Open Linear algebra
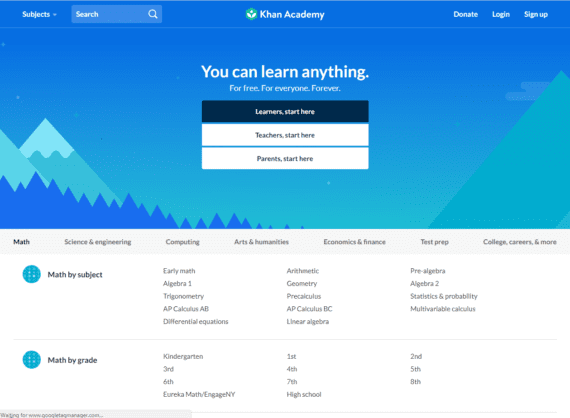Screen dimensions: 570x418 click(x=308, y=321)
